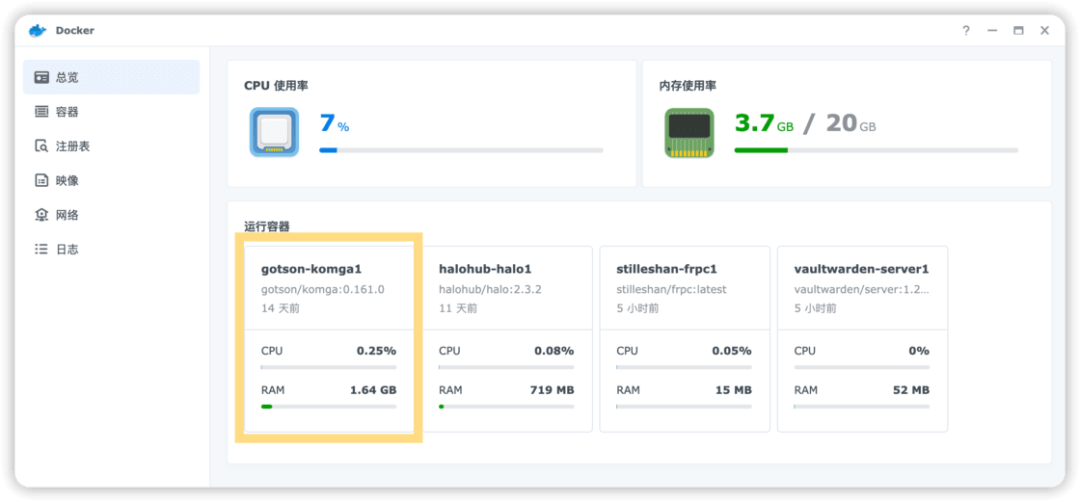
Task: Select the 映像 section
Action: [112, 180]
